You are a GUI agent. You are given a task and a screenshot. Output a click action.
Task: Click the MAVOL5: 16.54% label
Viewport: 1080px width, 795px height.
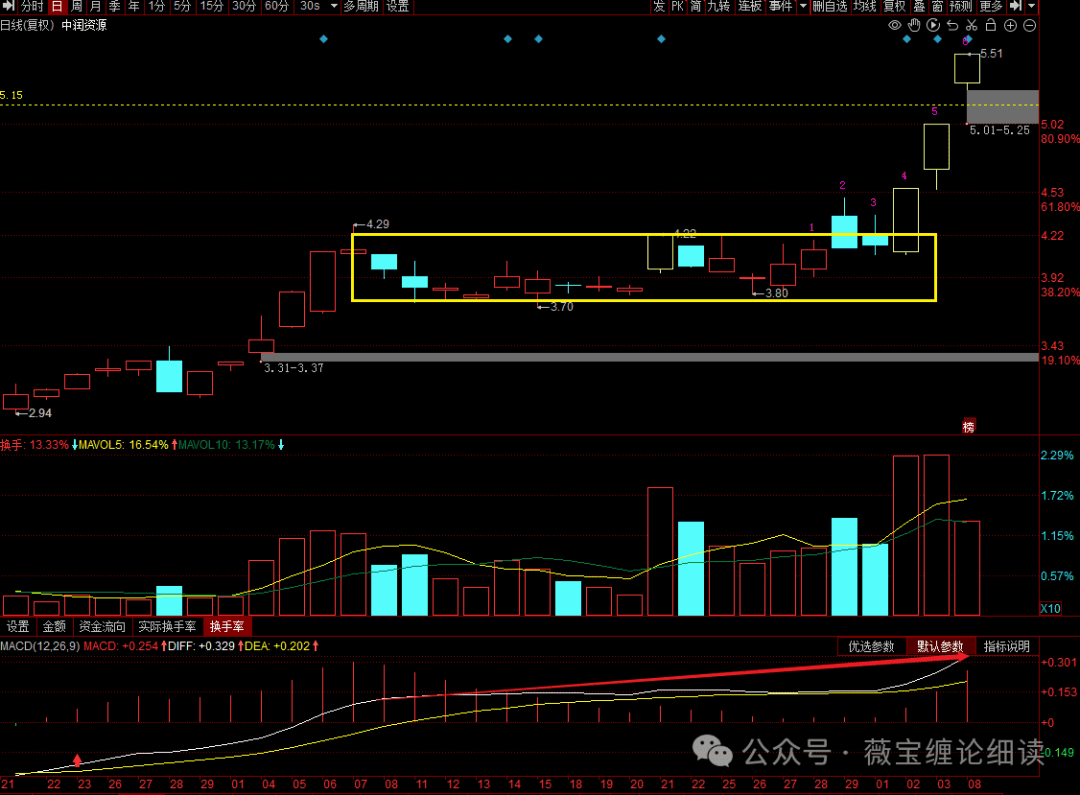pos(123,445)
